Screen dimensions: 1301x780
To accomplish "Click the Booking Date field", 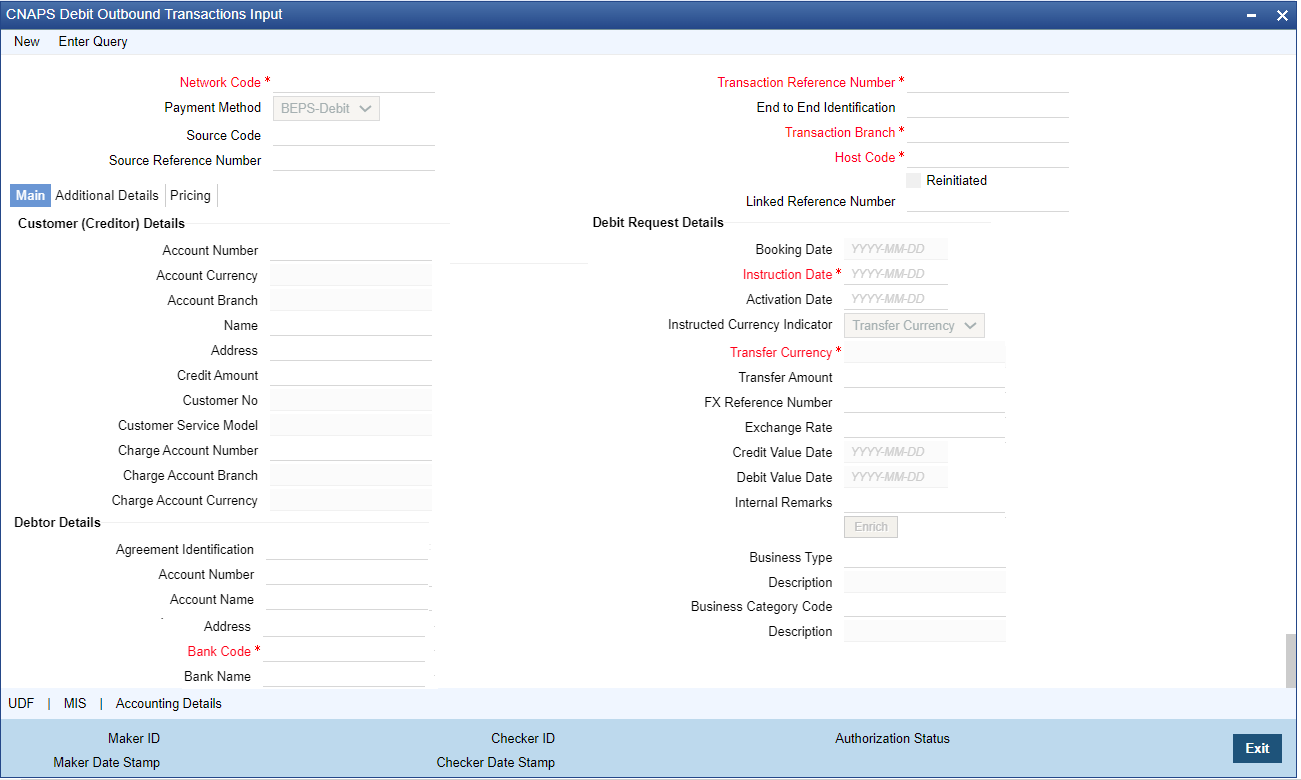I will click(x=896, y=249).
